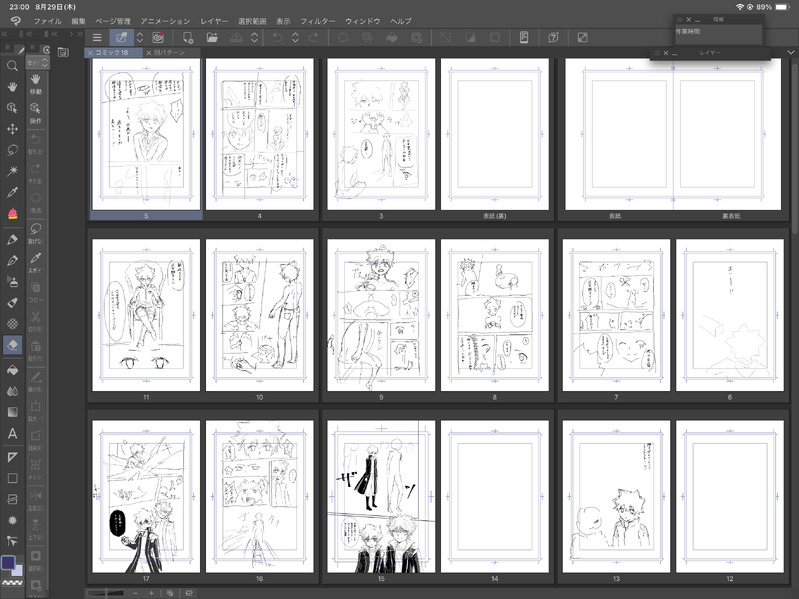Click the Wi-Fi status icon
The height and width of the screenshot is (599, 799).
coord(740,7)
